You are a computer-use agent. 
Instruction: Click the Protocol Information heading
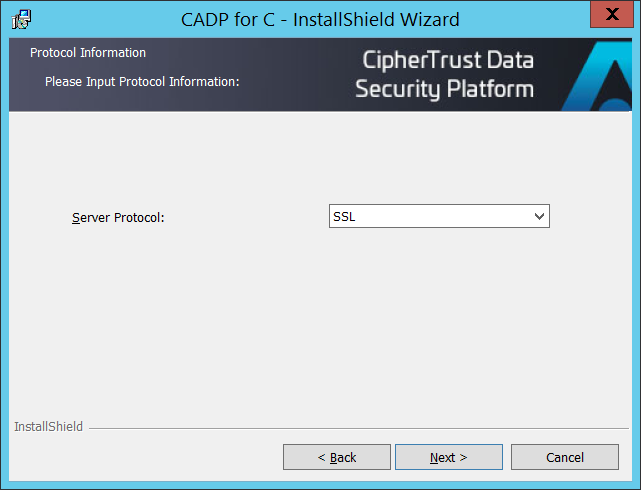88,53
